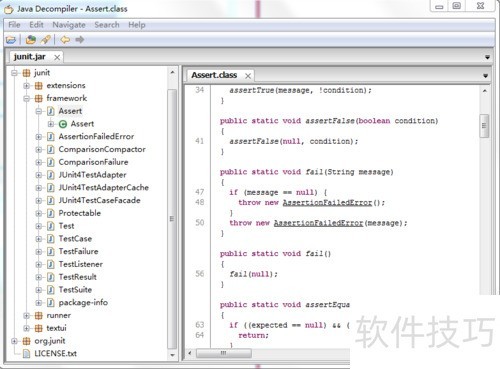Image resolution: width=500 pixels, height=369 pixels.
Task: Select JUnit4TestAdapterCache in the tree
Action: [104, 188]
